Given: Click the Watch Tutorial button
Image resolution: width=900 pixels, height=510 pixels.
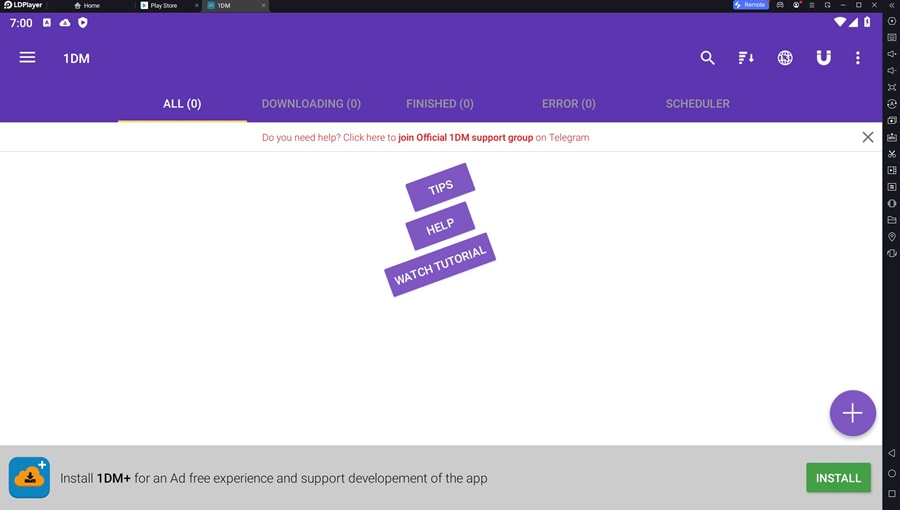Looking at the screenshot, I should pyautogui.click(x=440, y=264).
